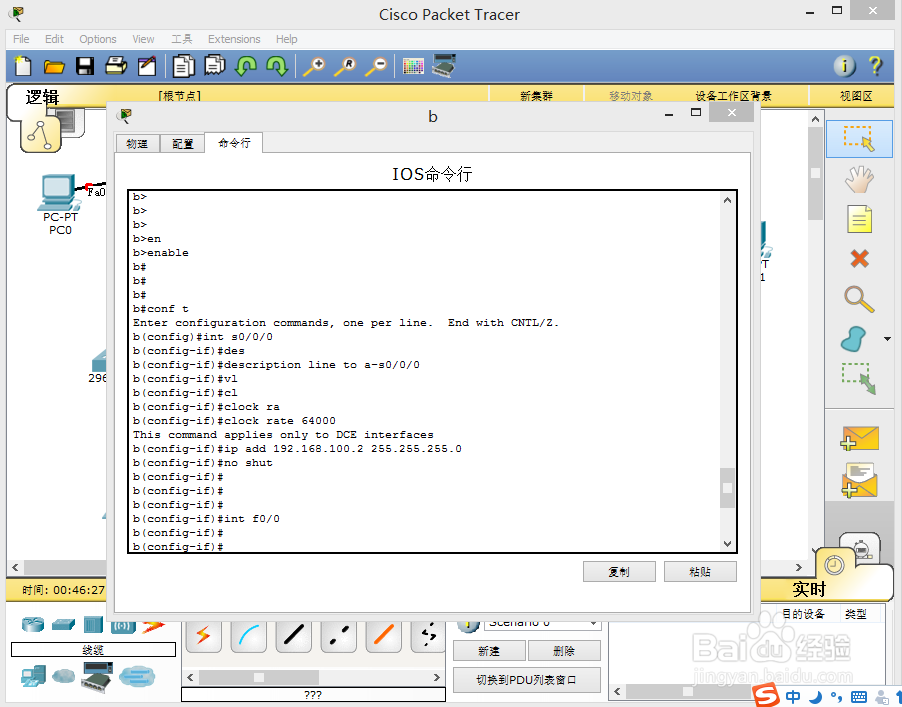
Task: Zoom in using the magnifier plus icon
Action: 314,67
